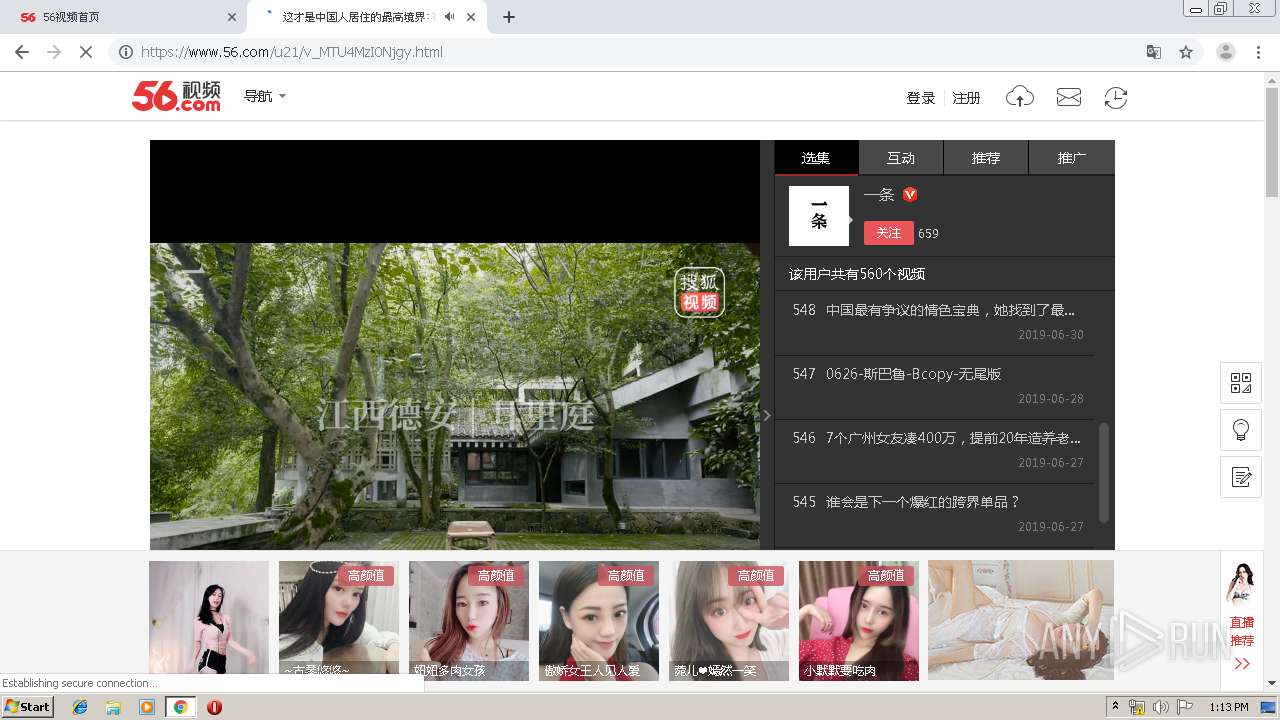The image size is (1280, 720).
Task: Click the 注册 link
Action: [x=966, y=98]
